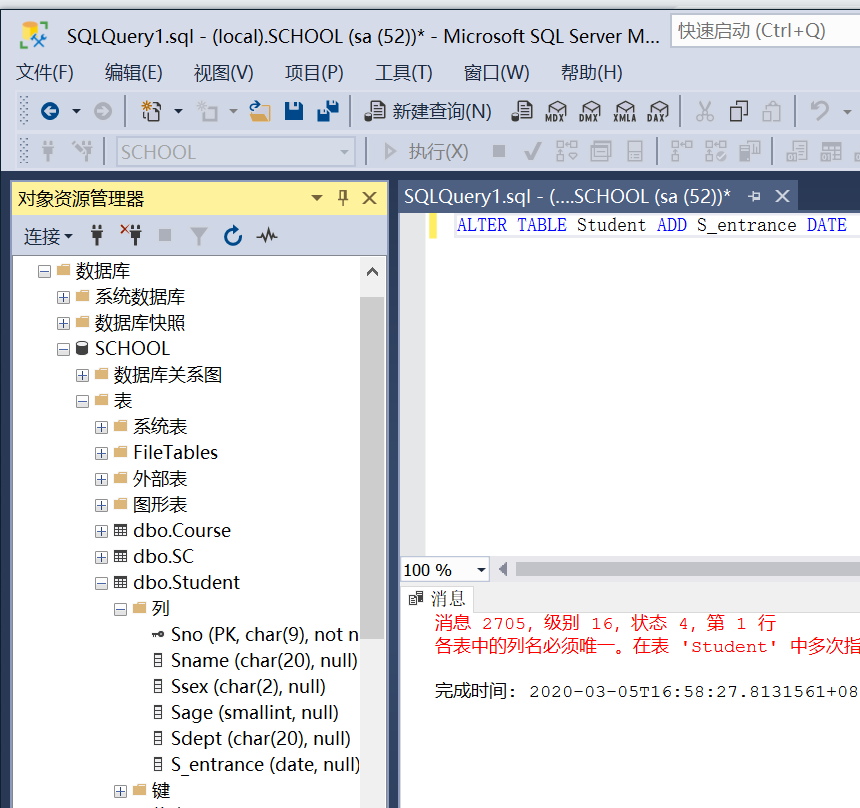Click the ALTER TABLE statement line

coord(652,225)
